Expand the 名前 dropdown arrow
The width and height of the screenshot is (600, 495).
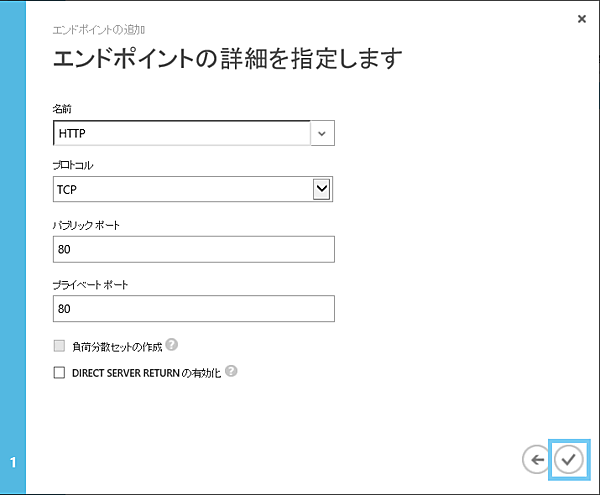(322, 132)
